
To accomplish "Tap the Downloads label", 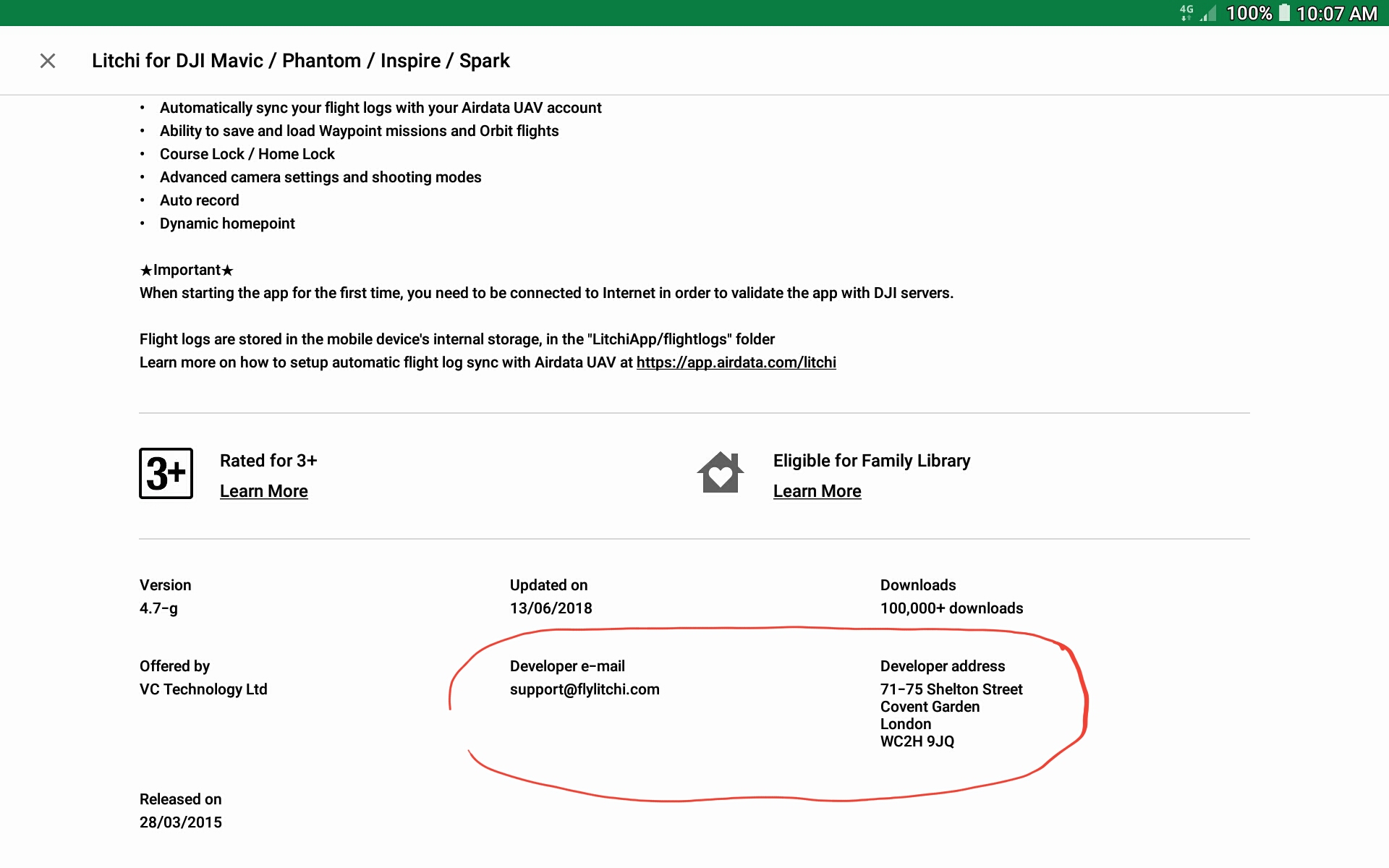I will coord(918,585).
